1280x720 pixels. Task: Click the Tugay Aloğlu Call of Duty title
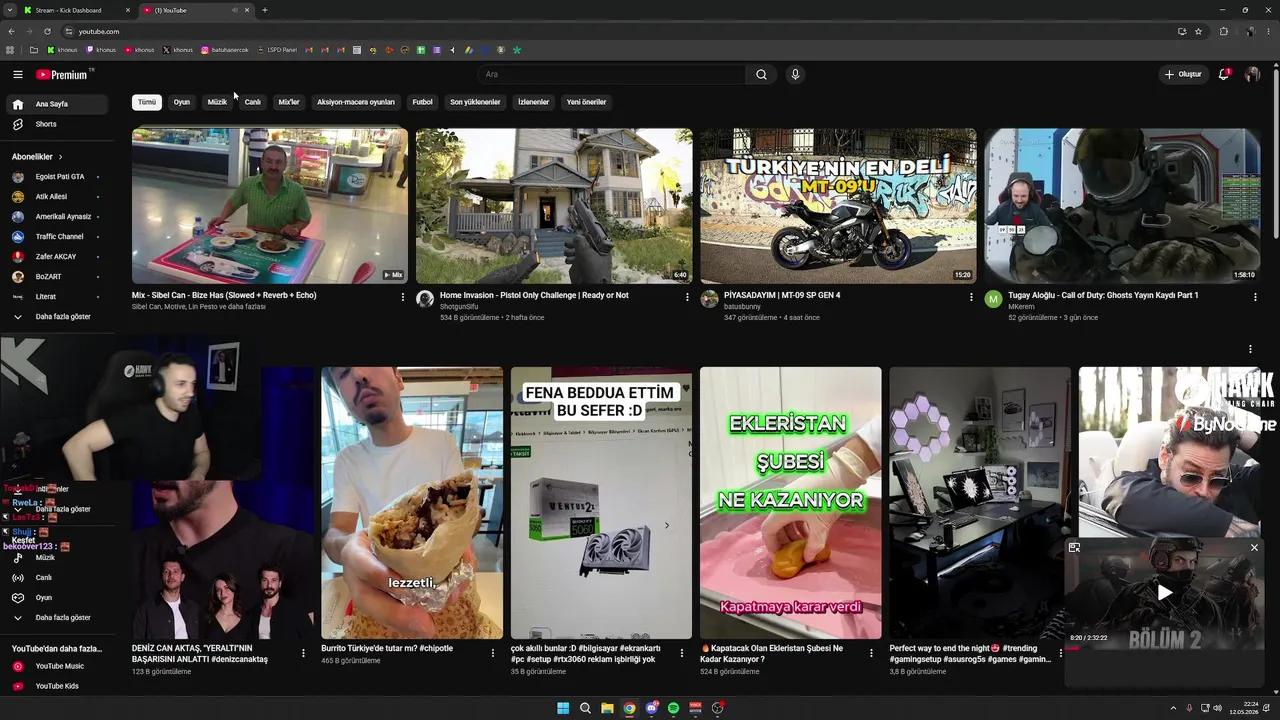click(1103, 295)
